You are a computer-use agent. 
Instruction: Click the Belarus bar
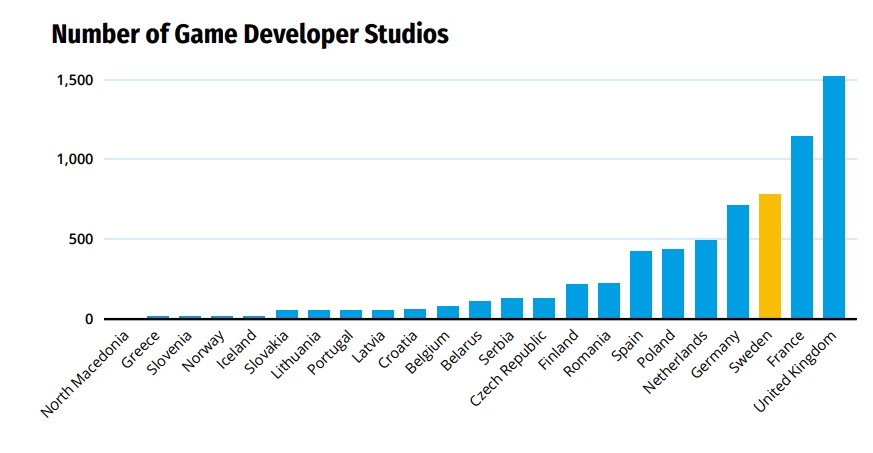(480, 309)
